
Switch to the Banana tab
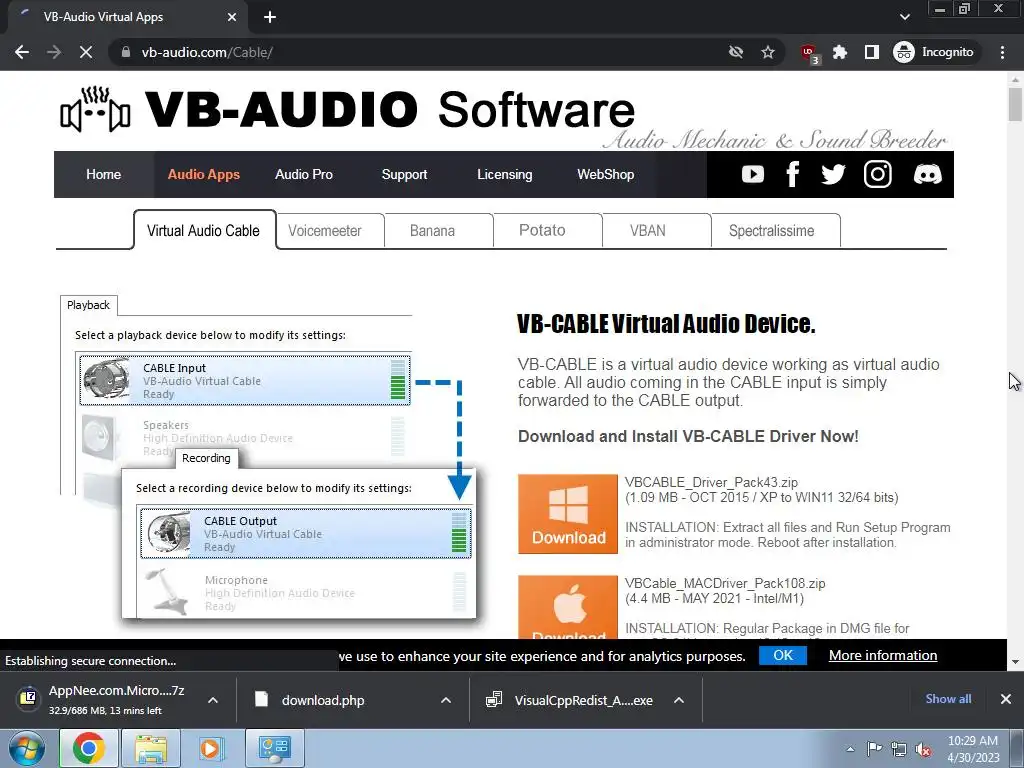click(439, 231)
